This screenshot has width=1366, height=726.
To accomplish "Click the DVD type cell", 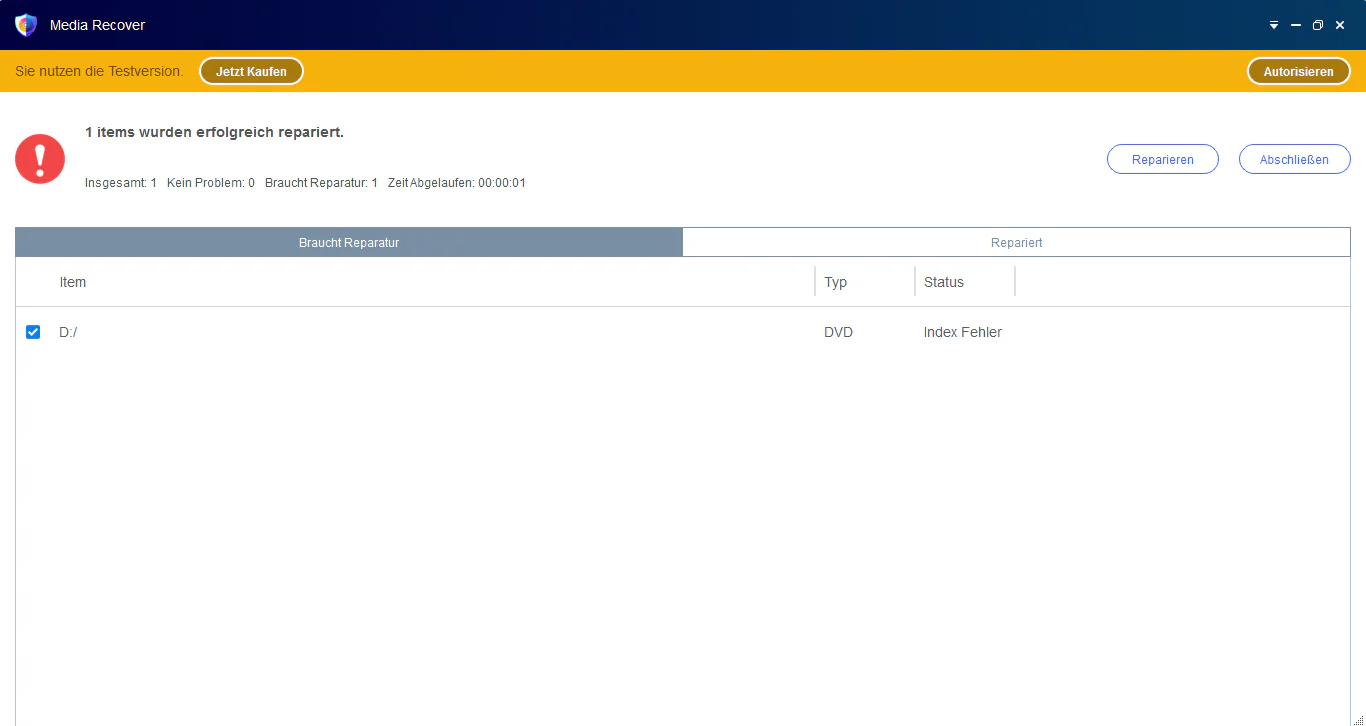I will 838,332.
